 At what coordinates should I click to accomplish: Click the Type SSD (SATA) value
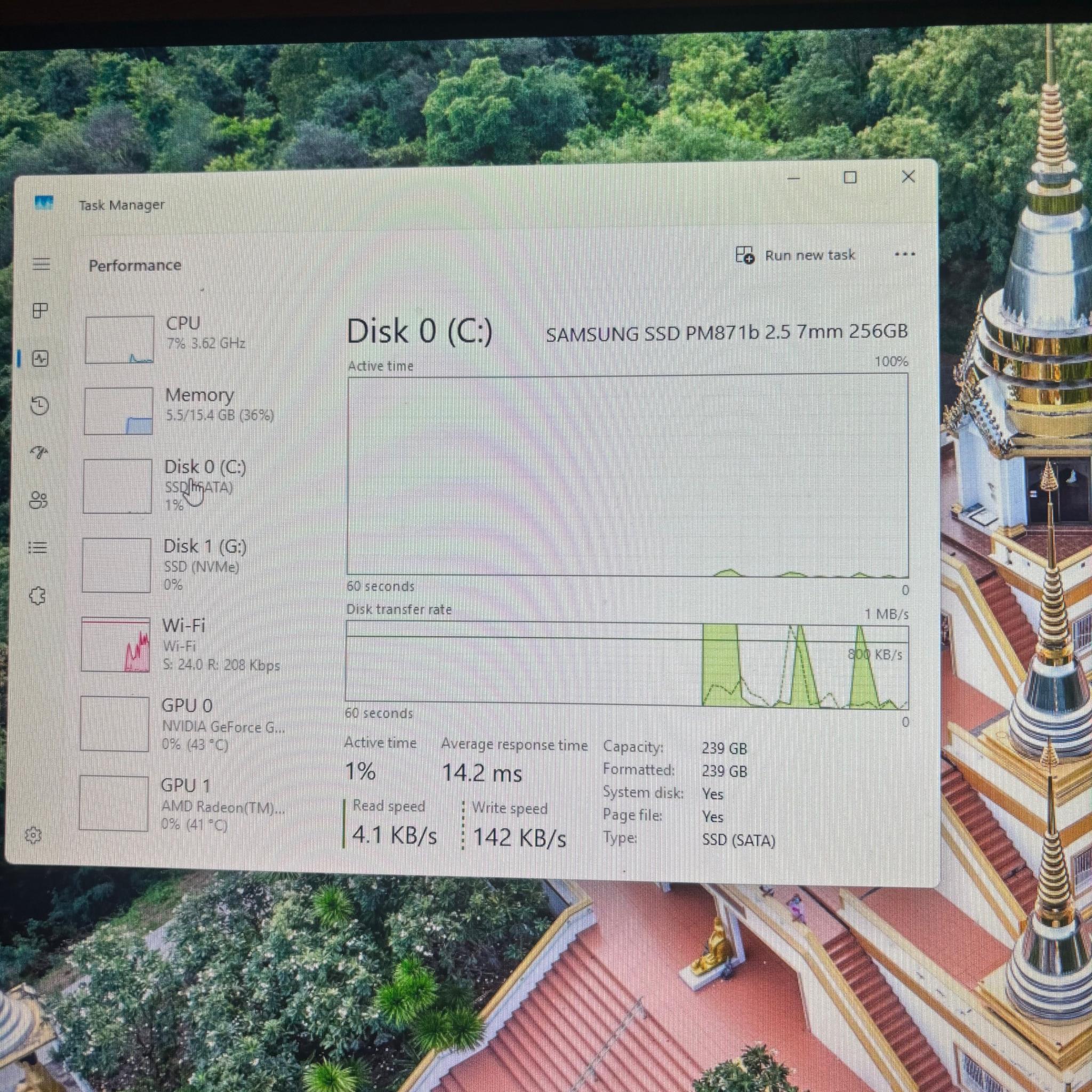738,840
